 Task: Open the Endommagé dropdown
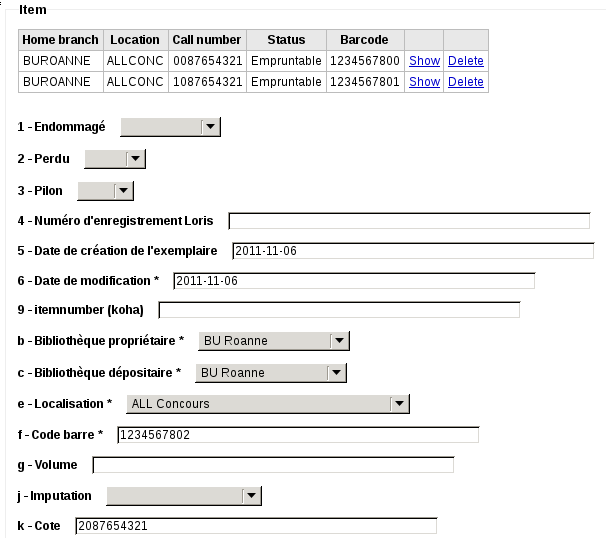tap(170, 126)
